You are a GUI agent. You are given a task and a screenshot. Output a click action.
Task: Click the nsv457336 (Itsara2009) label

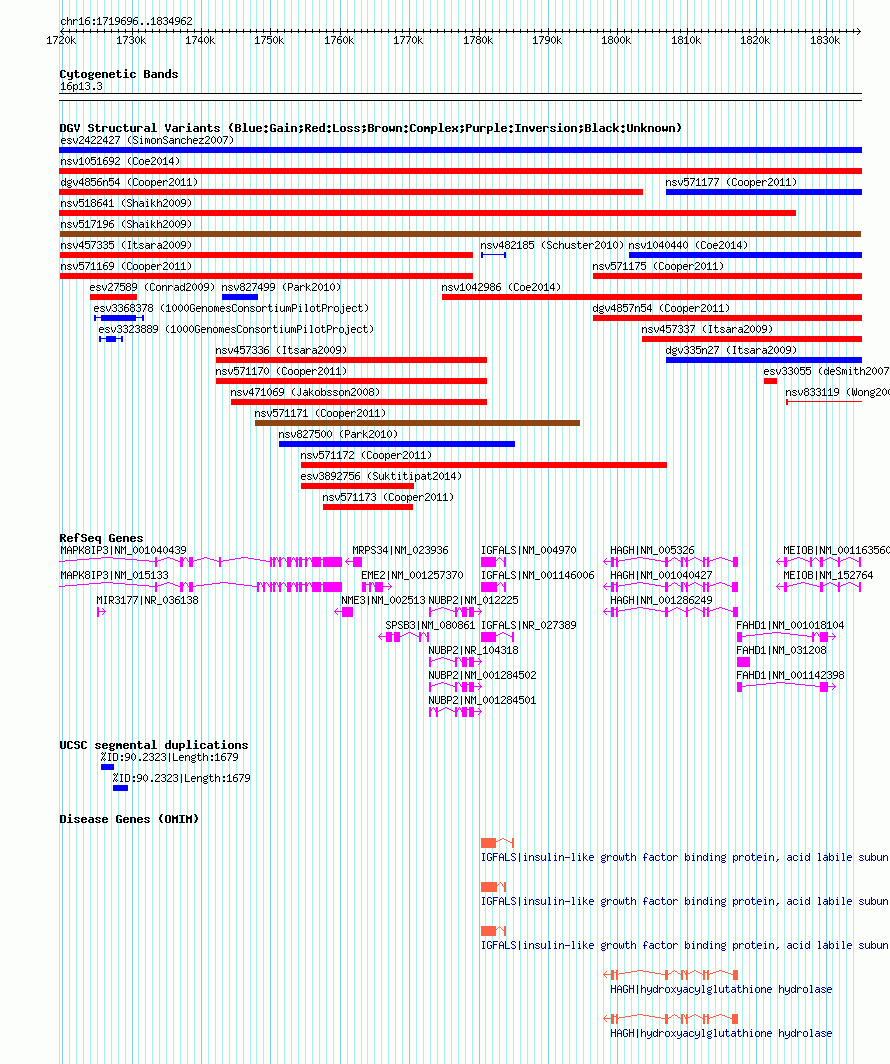(281, 351)
